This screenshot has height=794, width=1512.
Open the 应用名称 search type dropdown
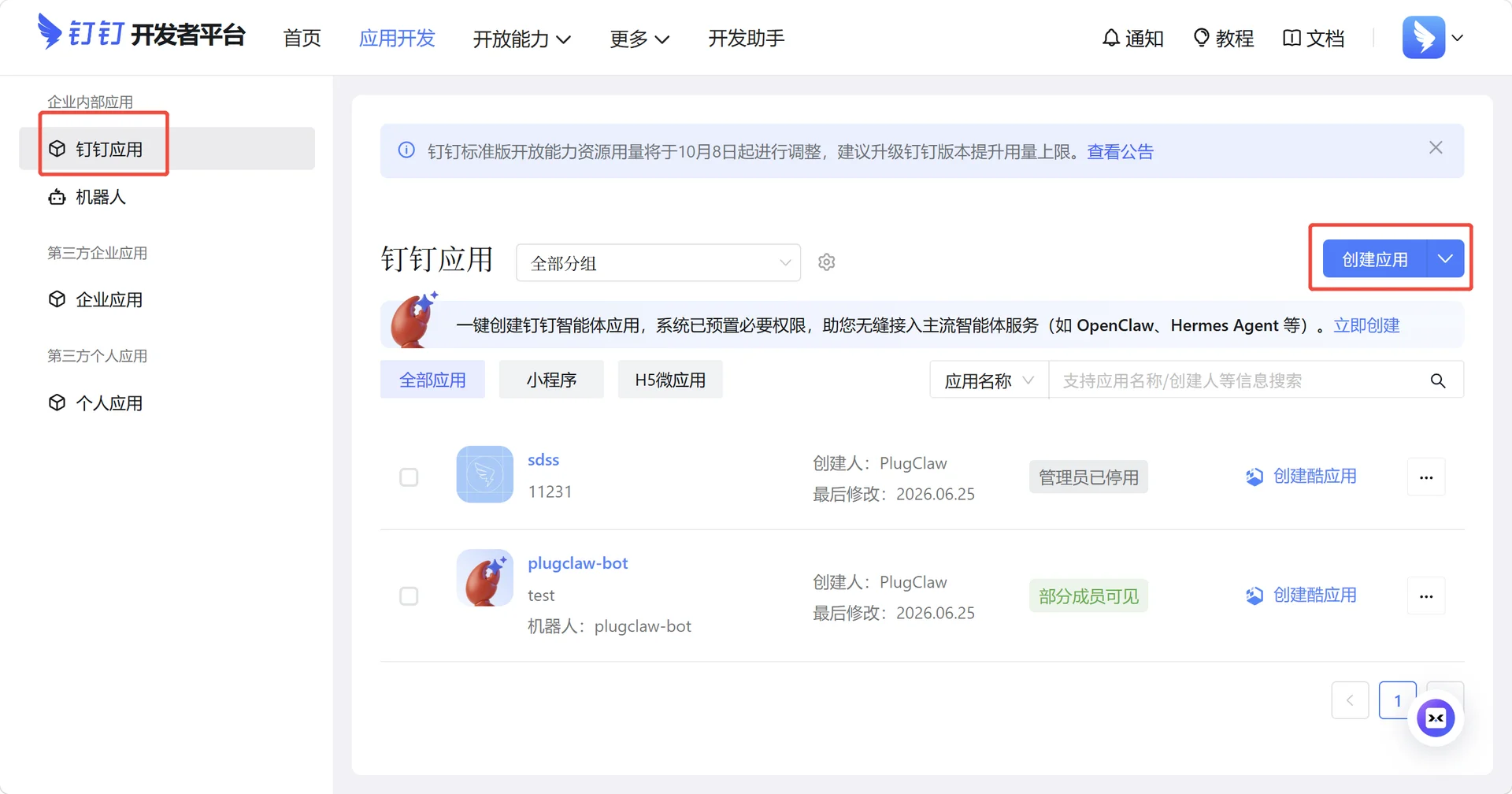point(989,380)
